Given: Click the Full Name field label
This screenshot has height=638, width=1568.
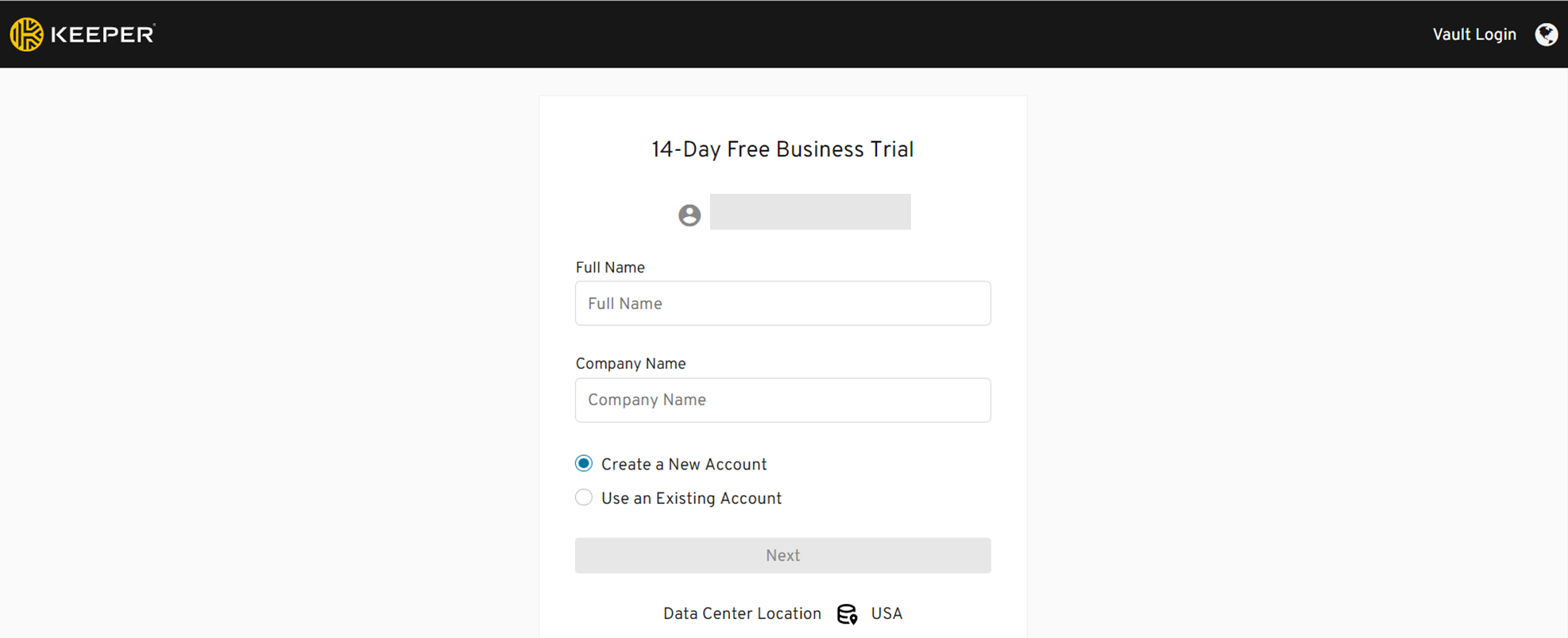Looking at the screenshot, I should 610,268.
